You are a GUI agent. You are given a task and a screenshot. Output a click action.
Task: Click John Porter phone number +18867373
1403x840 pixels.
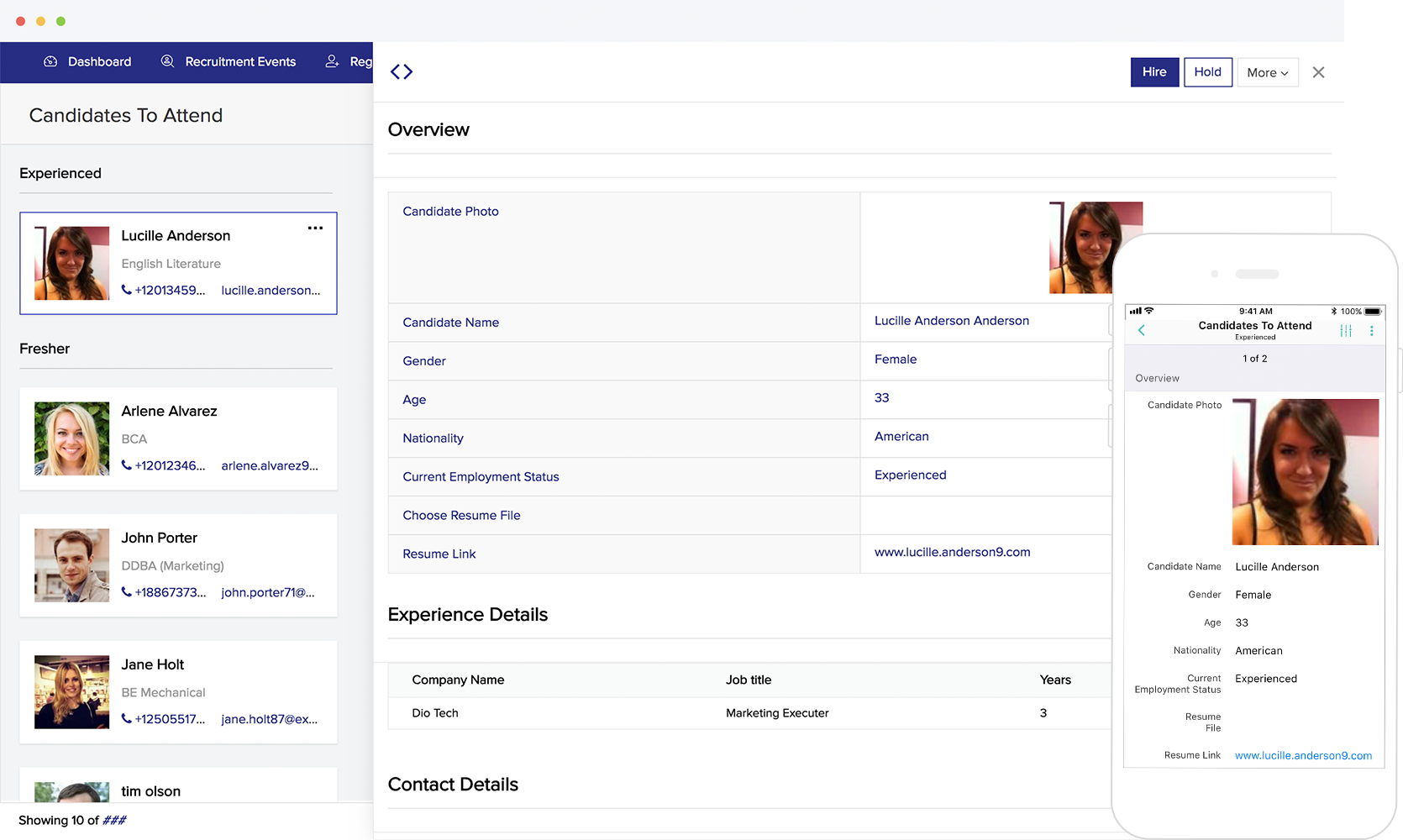[164, 592]
